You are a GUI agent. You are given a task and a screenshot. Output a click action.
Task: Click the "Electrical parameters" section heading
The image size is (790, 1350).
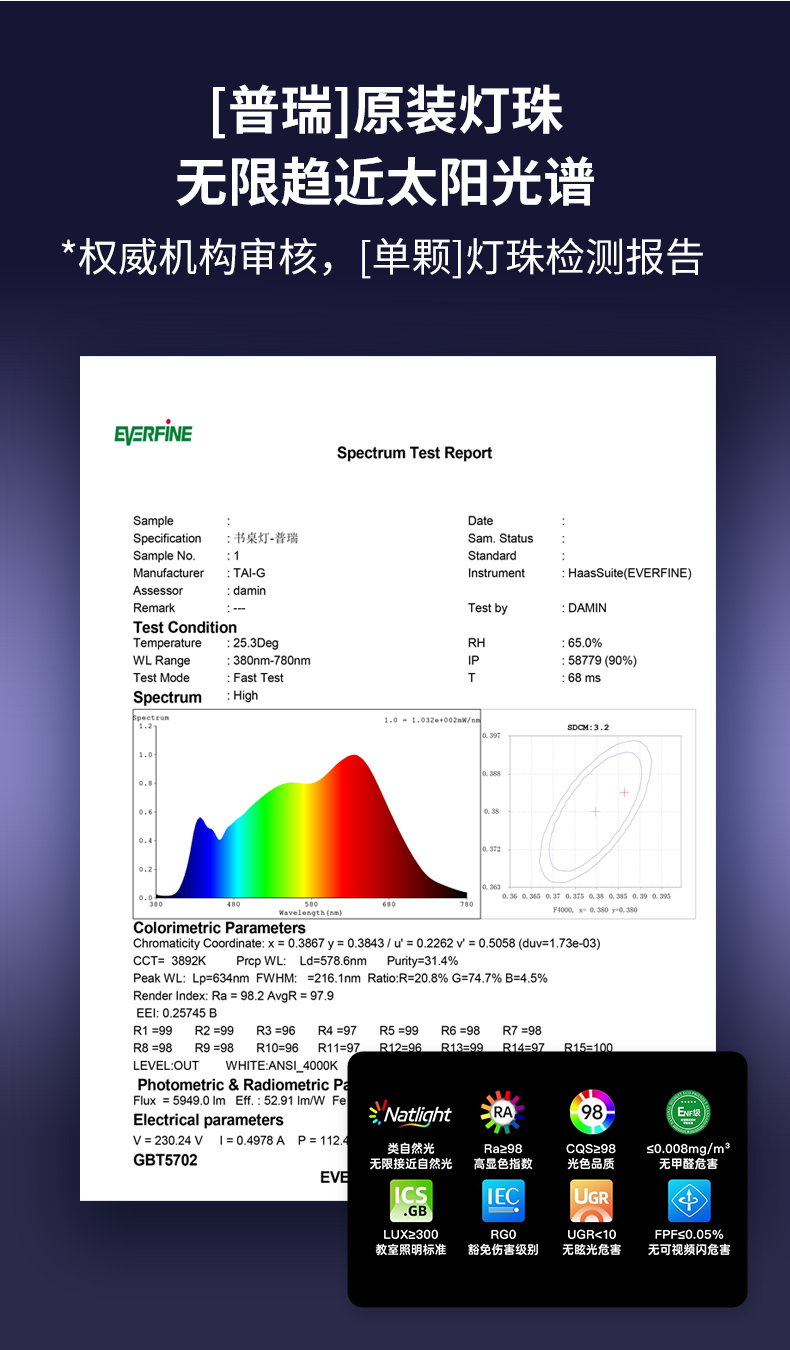pos(208,1120)
